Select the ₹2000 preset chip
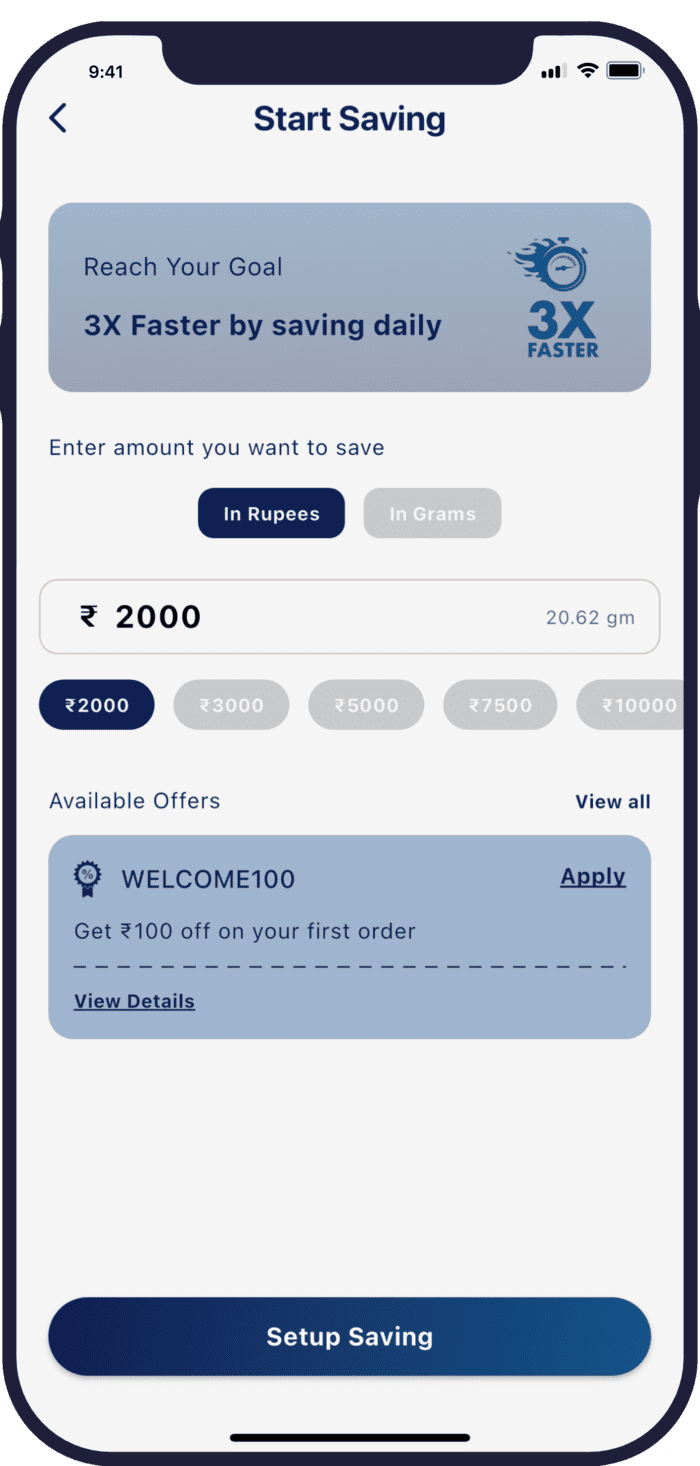The width and height of the screenshot is (700, 1466). [97, 705]
